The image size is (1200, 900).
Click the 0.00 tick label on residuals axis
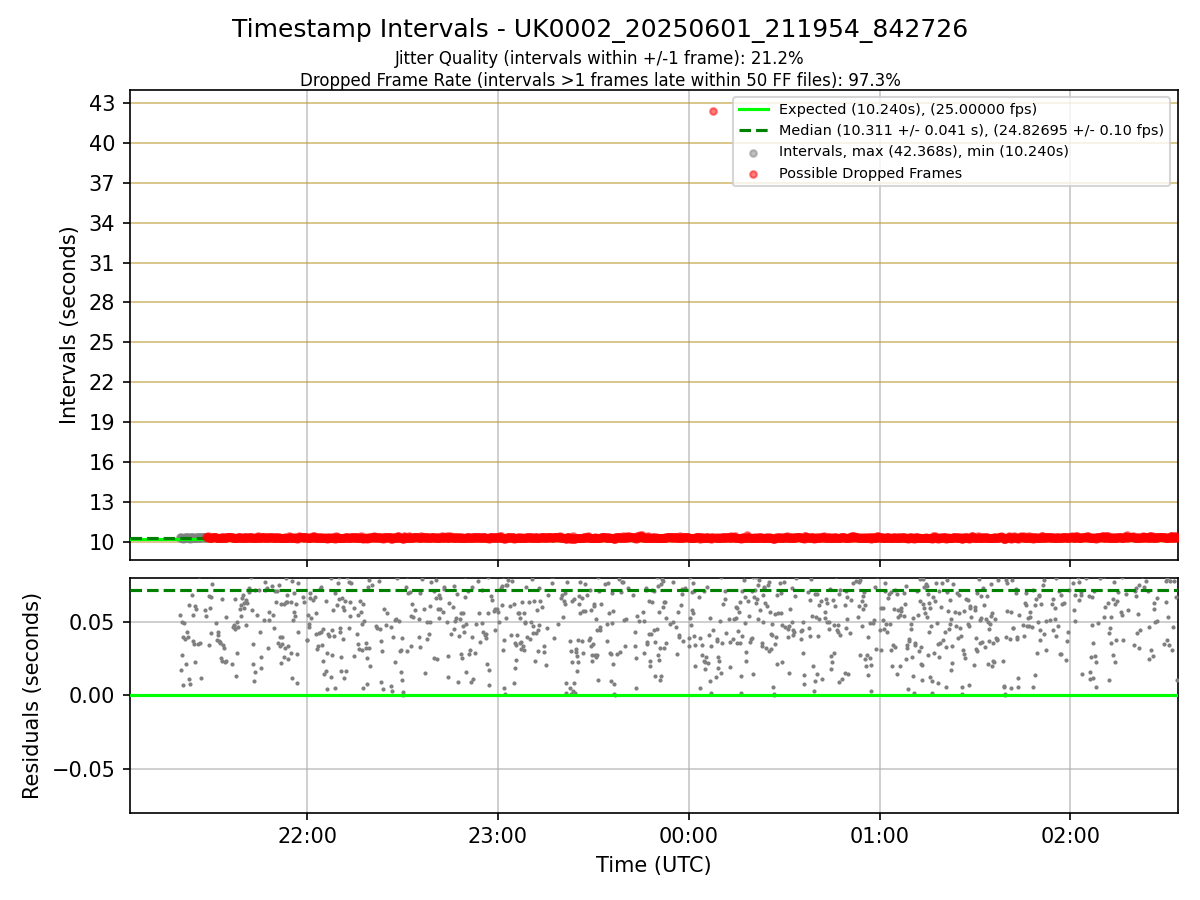[x=94, y=695]
